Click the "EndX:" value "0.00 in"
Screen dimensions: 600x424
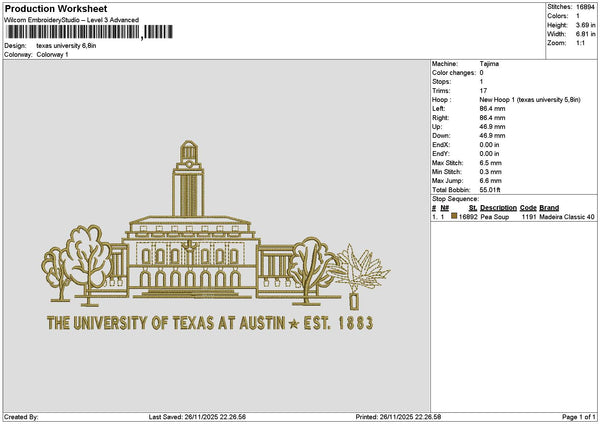point(489,145)
